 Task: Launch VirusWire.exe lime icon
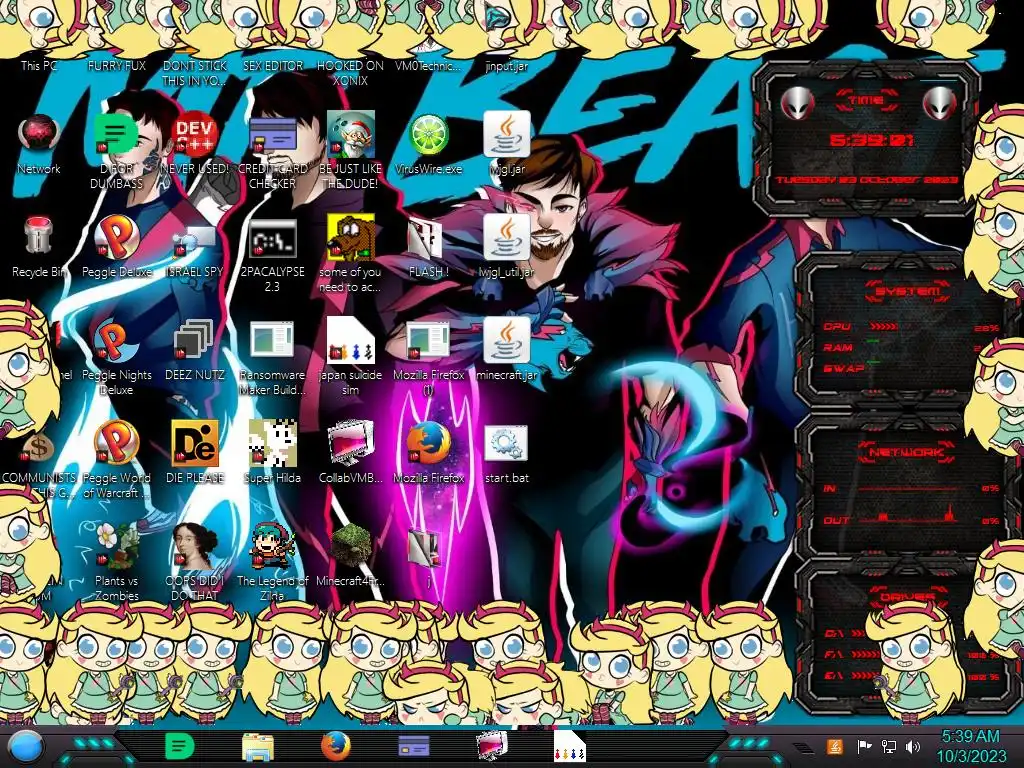click(x=428, y=135)
